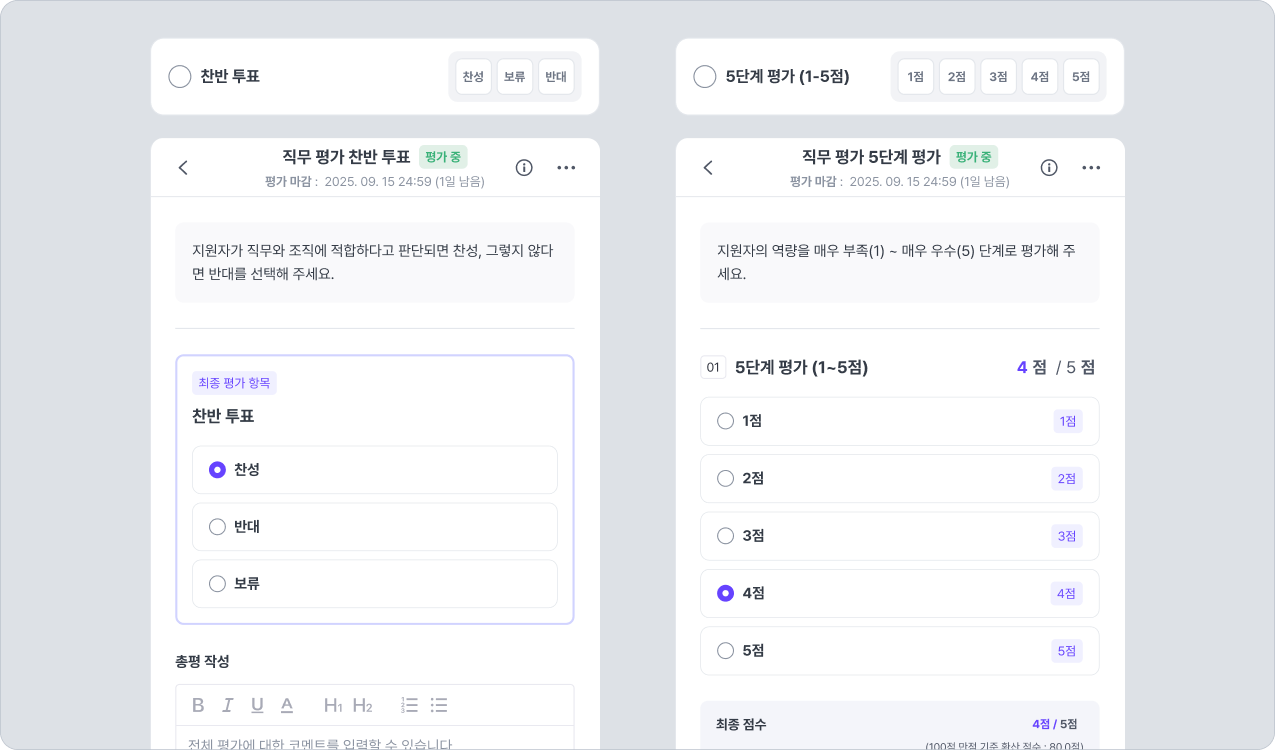Go back from 직무 평가 5단계 평가
1275x750 pixels.
point(708,167)
